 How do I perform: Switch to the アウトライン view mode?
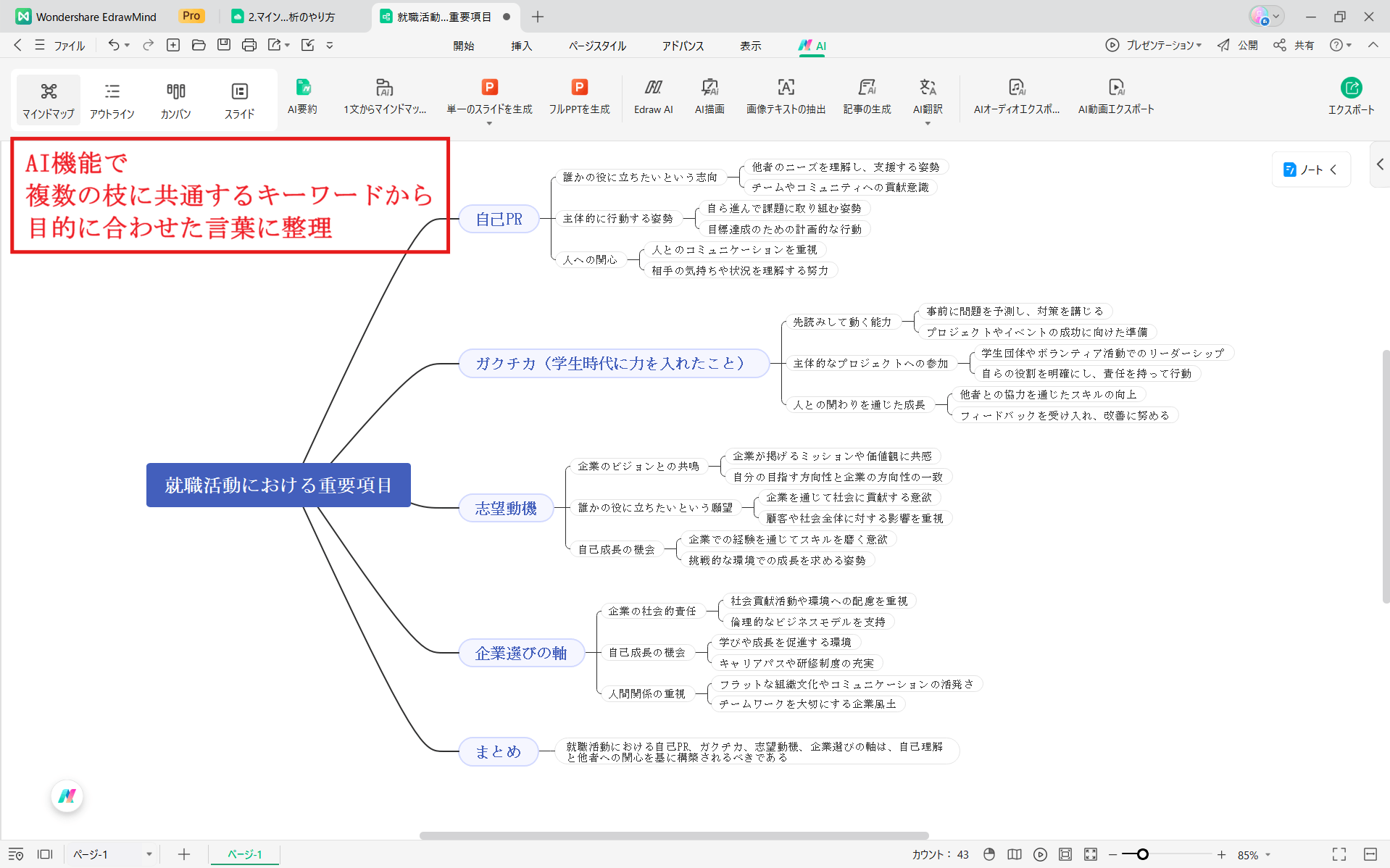click(x=112, y=100)
